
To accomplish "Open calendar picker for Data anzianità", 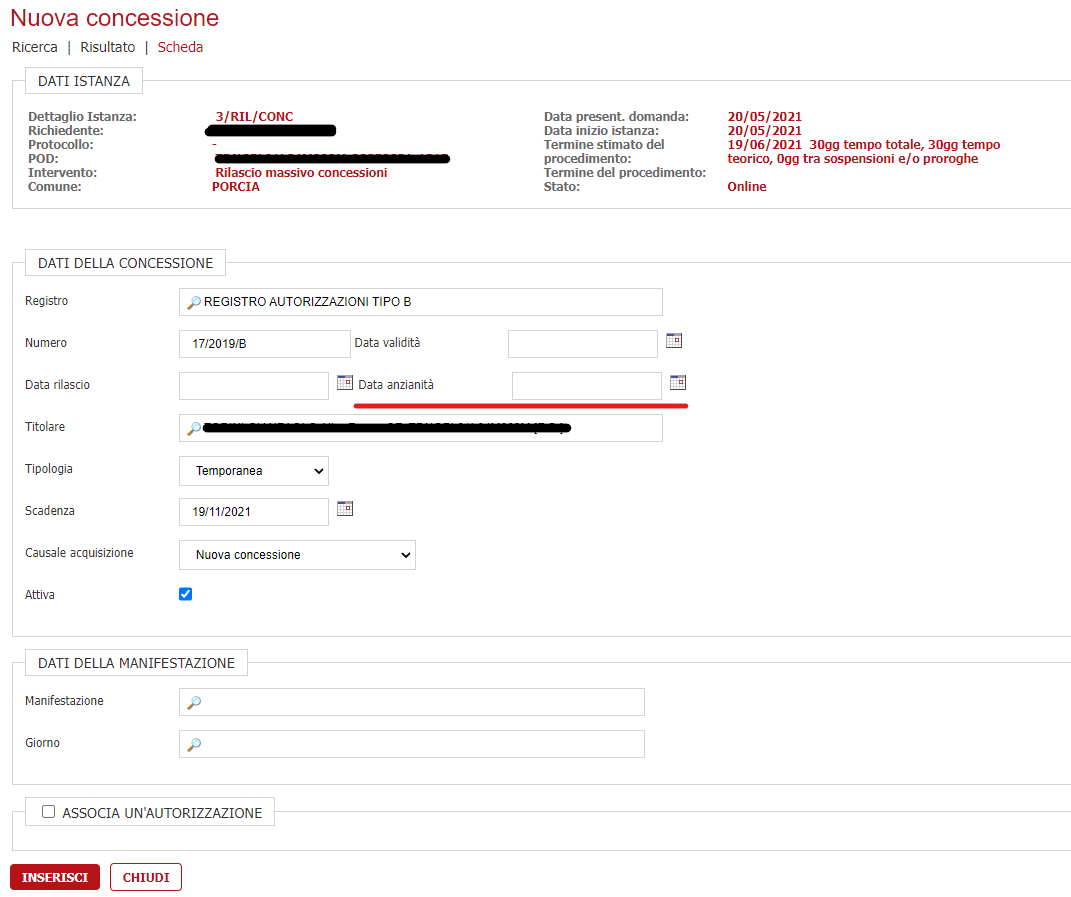I will [x=678, y=383].
